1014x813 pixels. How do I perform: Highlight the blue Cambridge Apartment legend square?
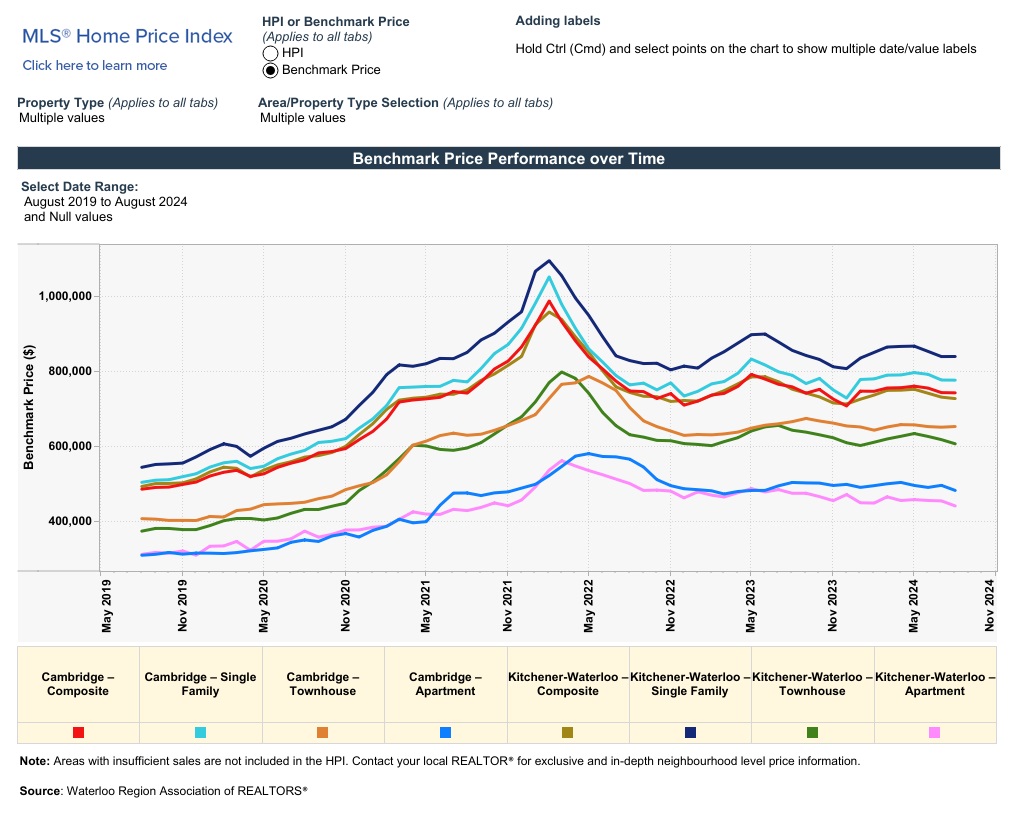click(x=445, y=733)
